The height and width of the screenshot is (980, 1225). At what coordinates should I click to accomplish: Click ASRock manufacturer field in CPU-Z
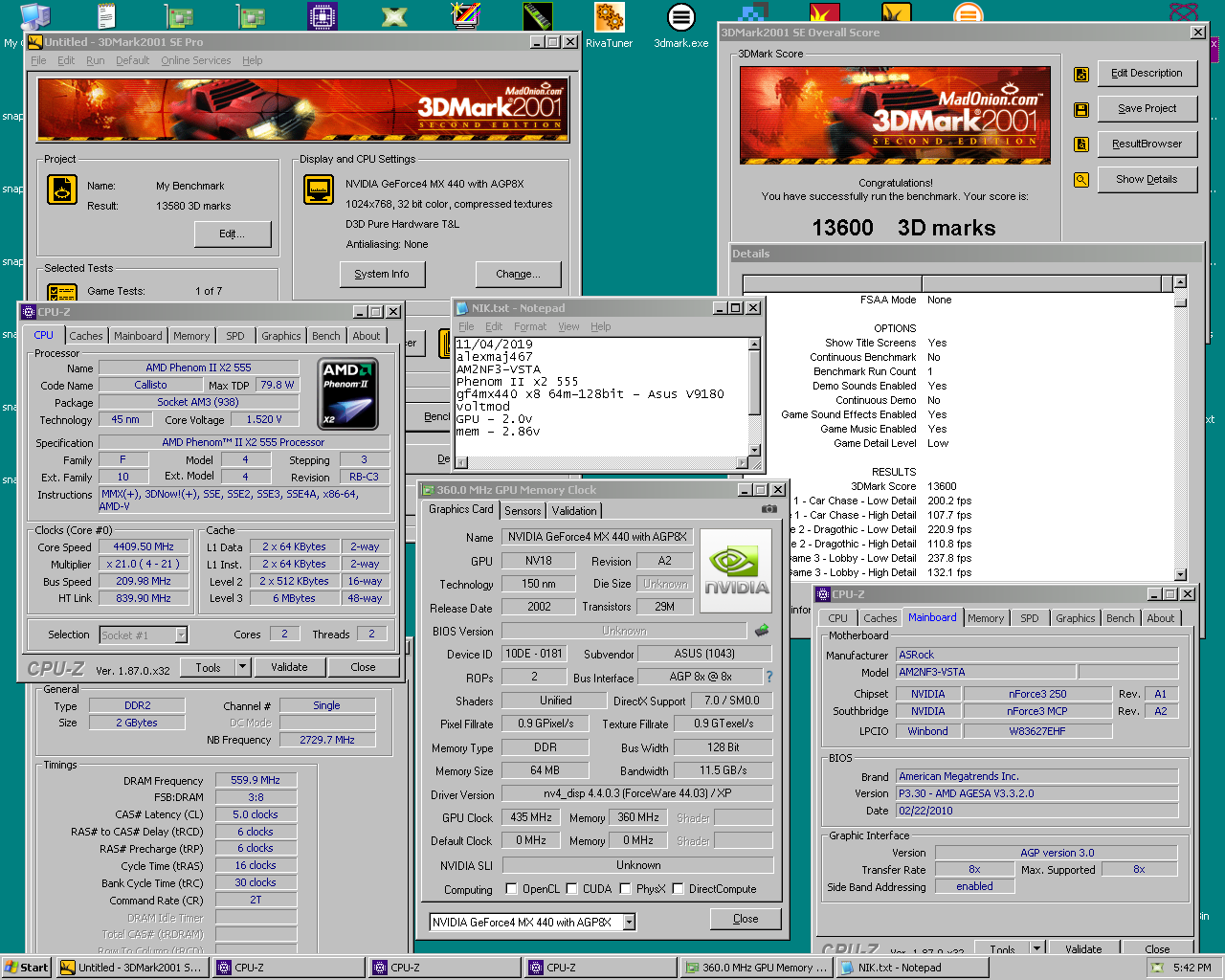tap(1036, 656)
